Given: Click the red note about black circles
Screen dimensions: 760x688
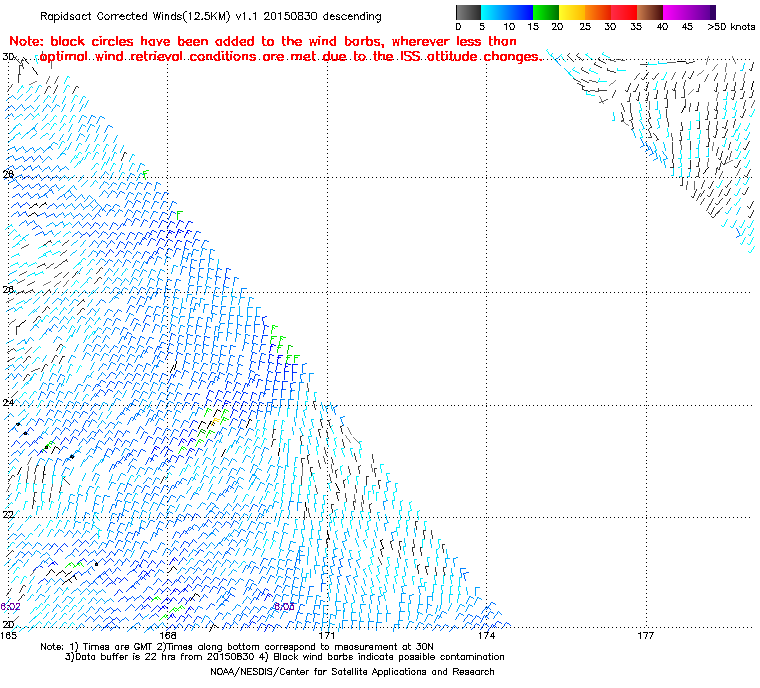Looking at the screenshot, I should point(275,49).
